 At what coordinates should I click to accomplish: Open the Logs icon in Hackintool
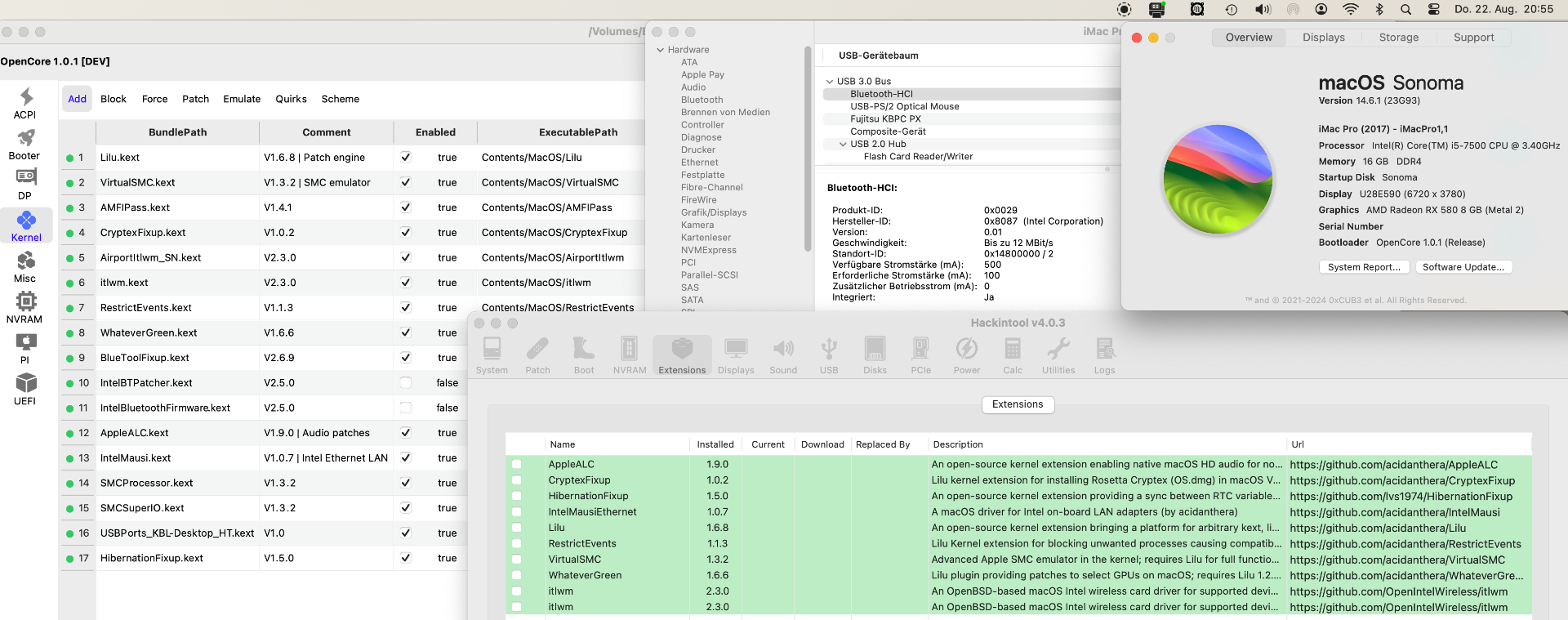pos(1104,350)
